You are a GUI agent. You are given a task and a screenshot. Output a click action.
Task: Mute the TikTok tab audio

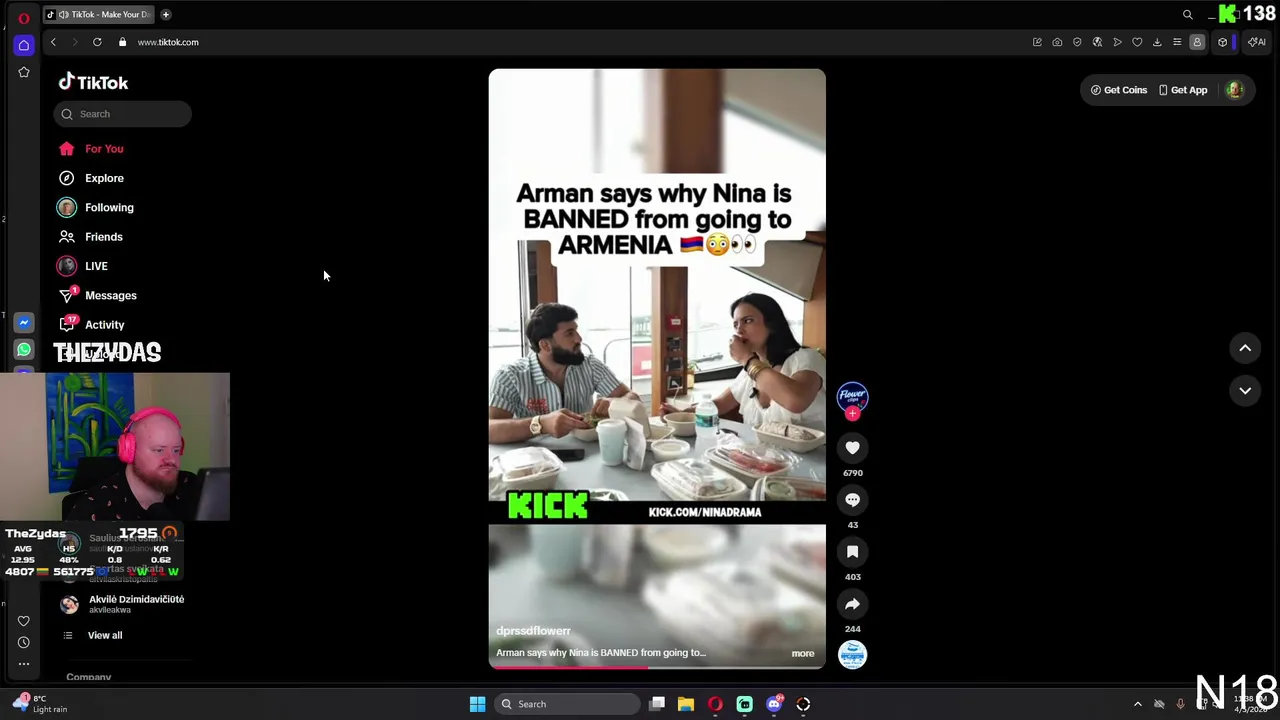tap(64, 14)
